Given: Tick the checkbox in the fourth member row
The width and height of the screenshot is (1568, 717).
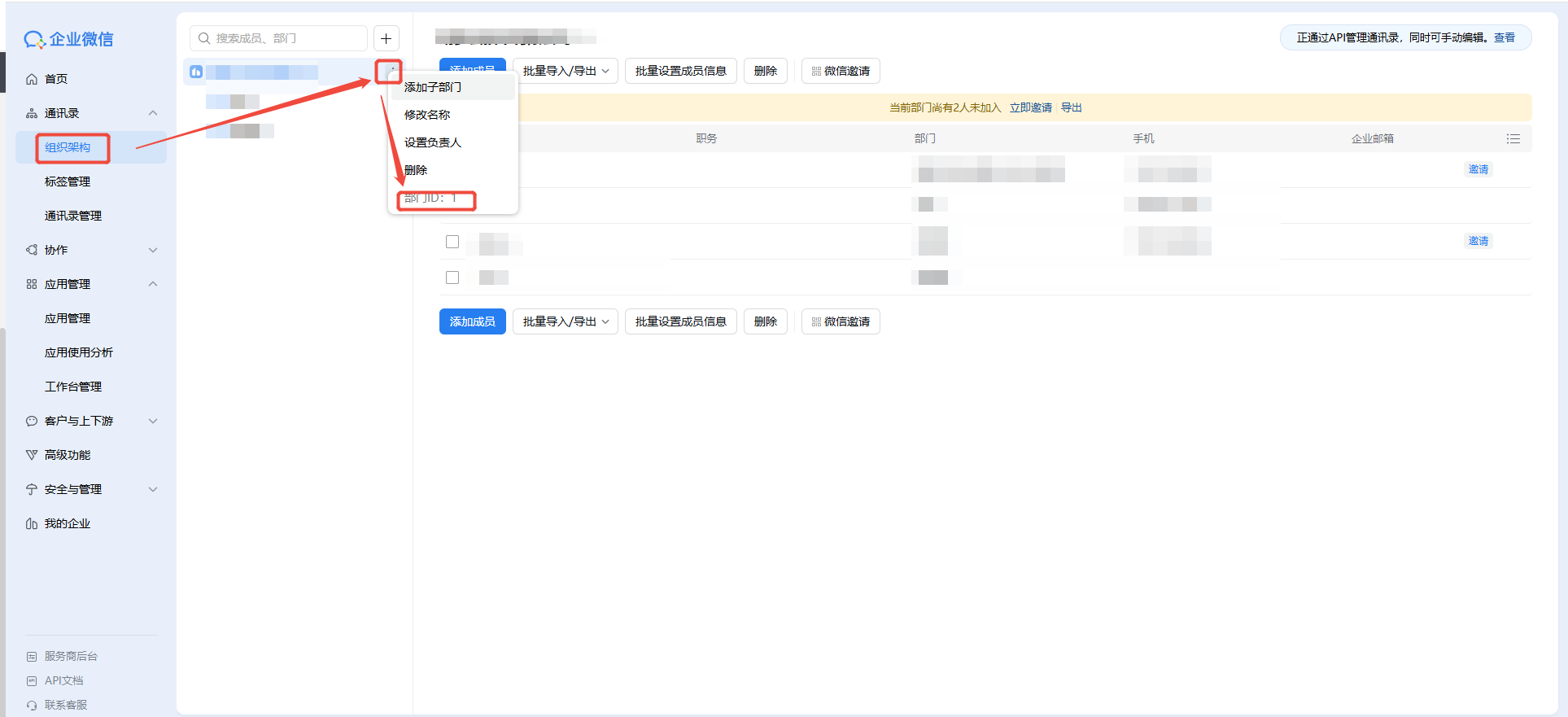Looking at the screenshot, I should [452, 278].
